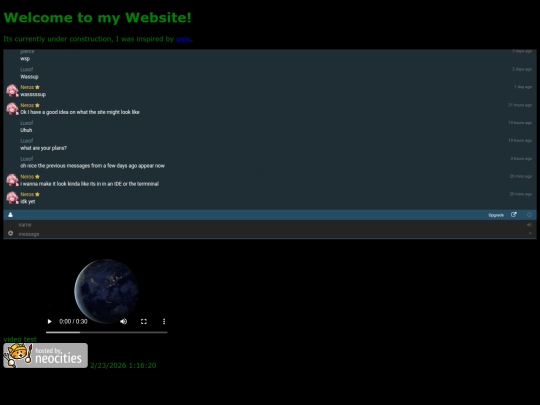Click avatar next to "idk yet" message
This screenshot has height=405, width=540.
12,198
